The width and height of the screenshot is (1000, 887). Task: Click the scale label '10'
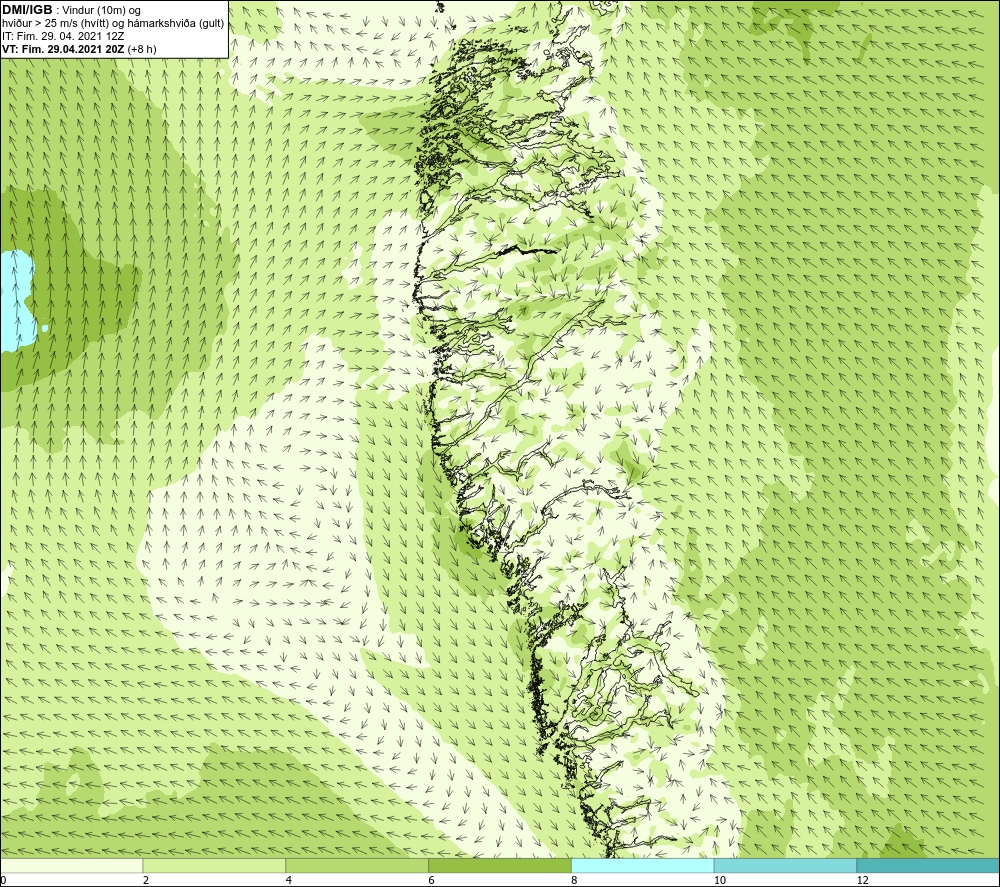tap(719, 880)
